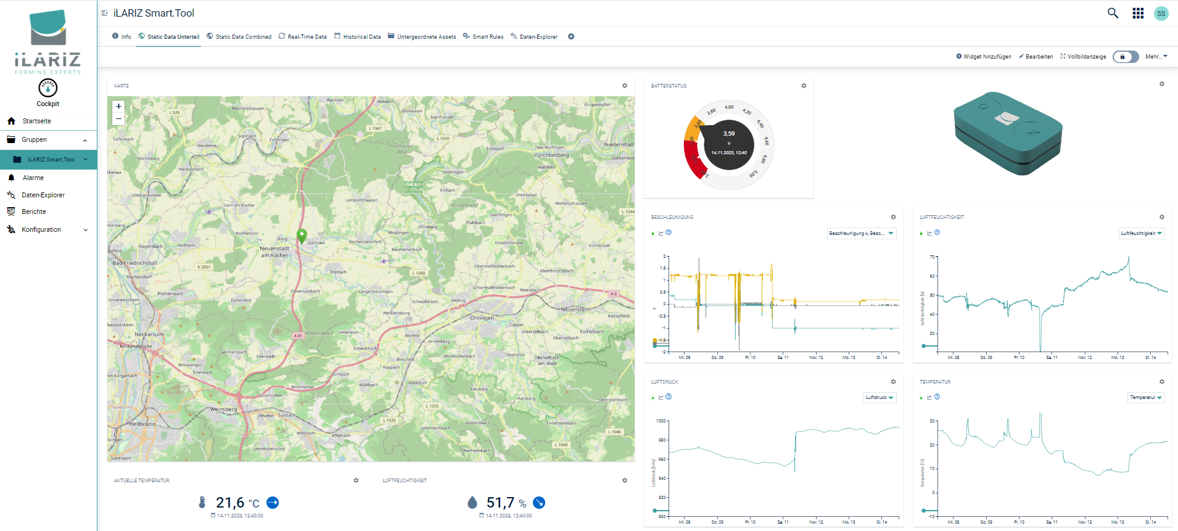Viewport: 1178px width, 531px height.
Task: Open settings gear of the Temperatur chart widget
Action: (1162, 382)
